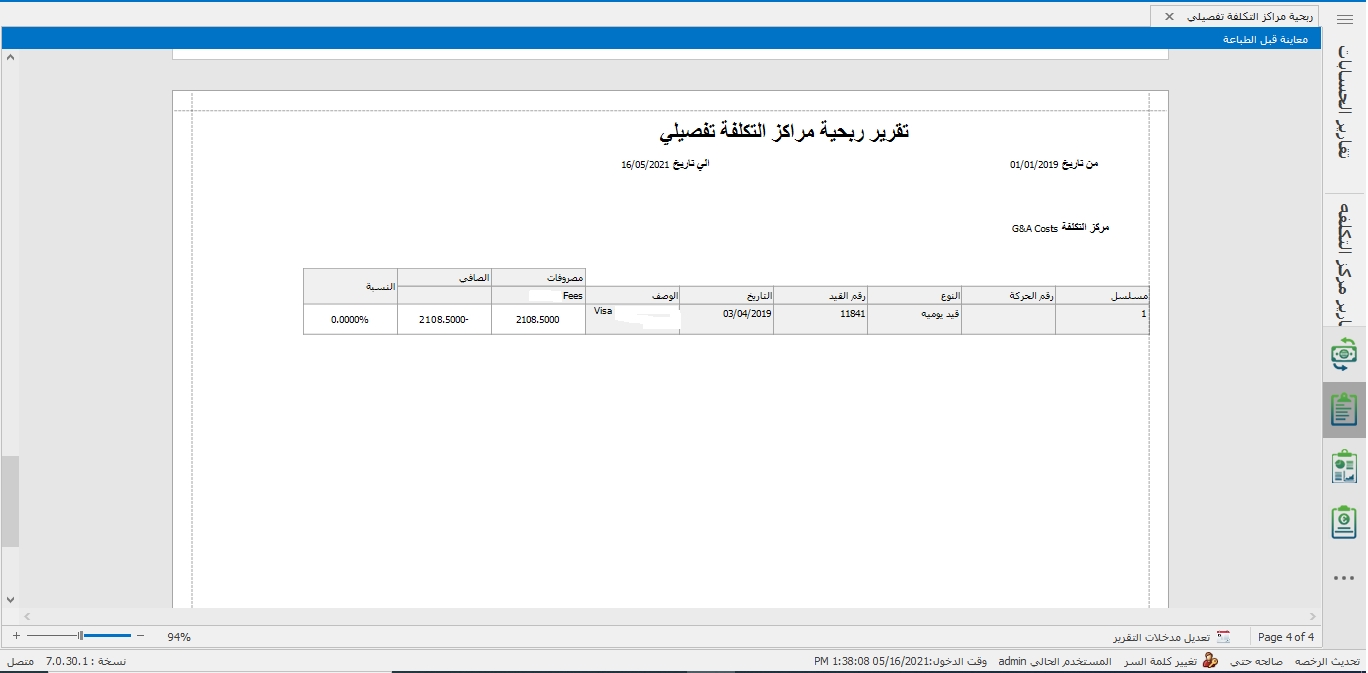1368x673 pixels.
Task: Open the clipboard with chart icon
Action: (x=1344, y=466)
